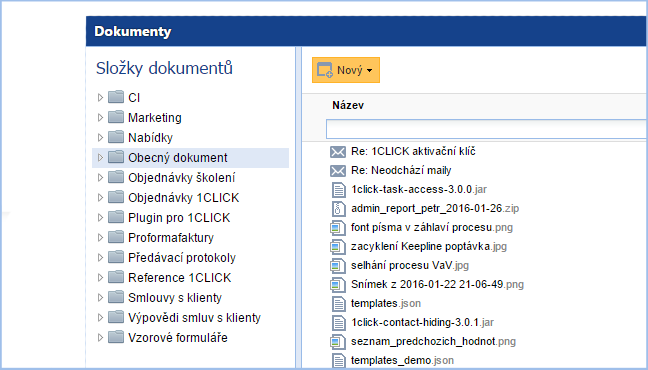
Task: Click the Výpovědi smluv s klienty folder icon
Action: pyautogui.click(x=116, y=317)
